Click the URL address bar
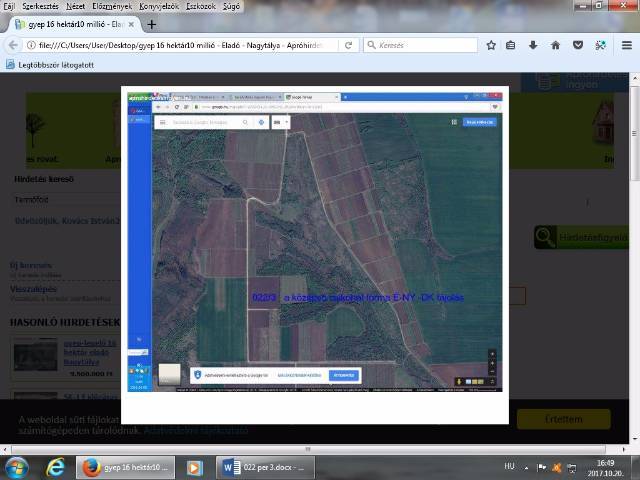This screenshot has height=480, width=640. pyautogui.click(x=180, y=45)
